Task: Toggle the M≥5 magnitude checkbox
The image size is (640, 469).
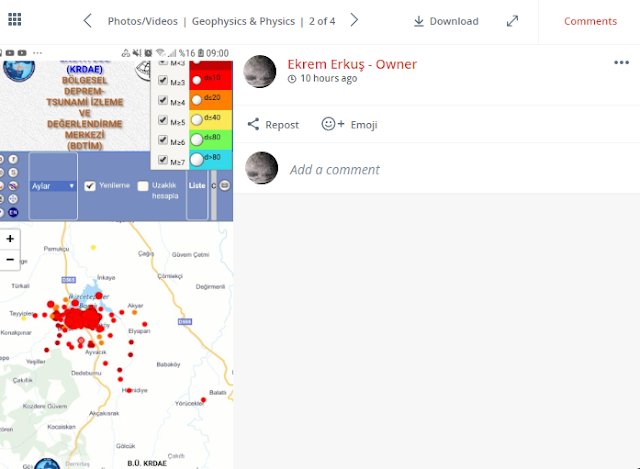Action: [x=163, y=120]
